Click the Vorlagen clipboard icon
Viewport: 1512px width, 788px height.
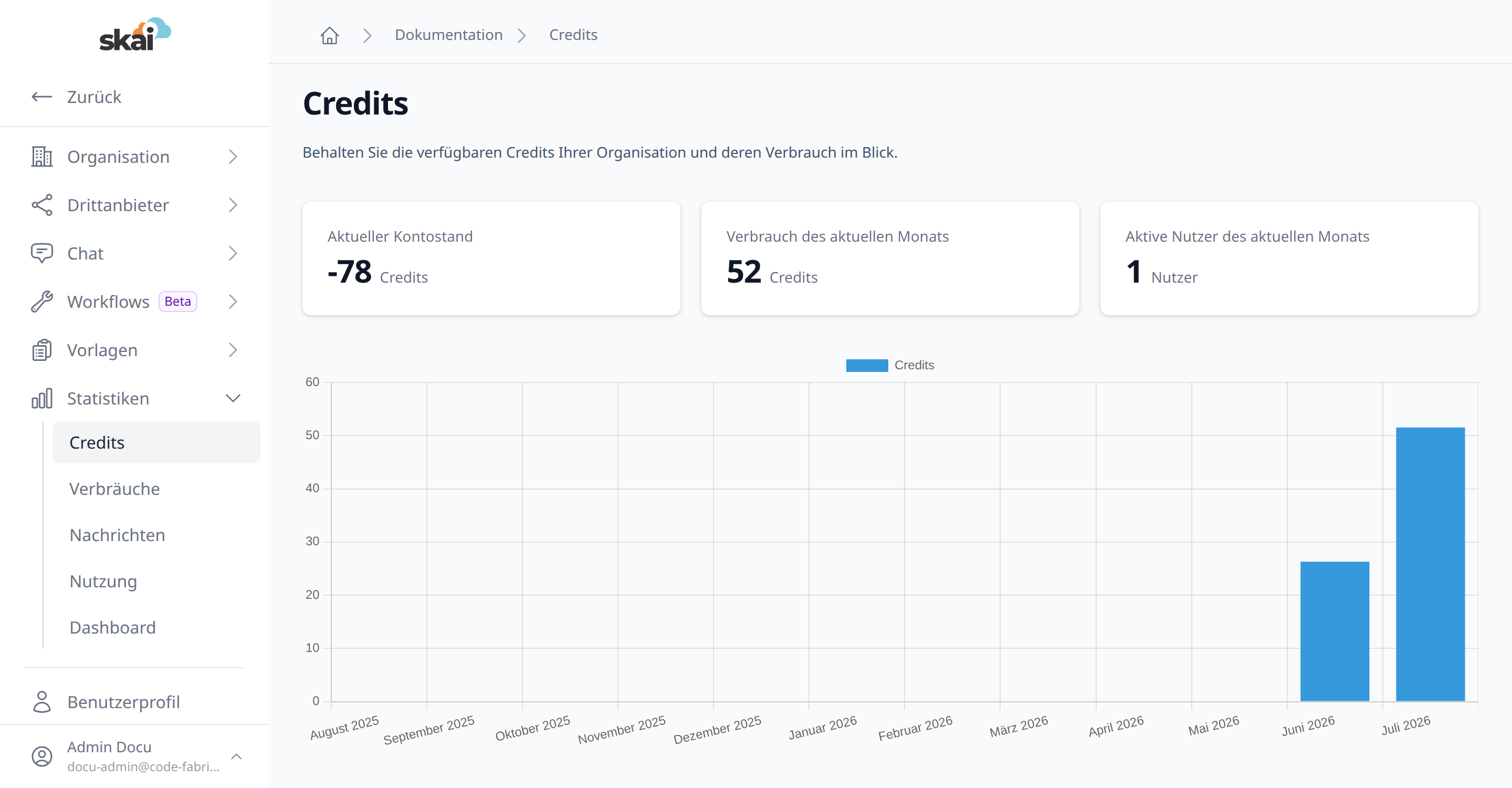pyautogui.click(x=41, y=350)
